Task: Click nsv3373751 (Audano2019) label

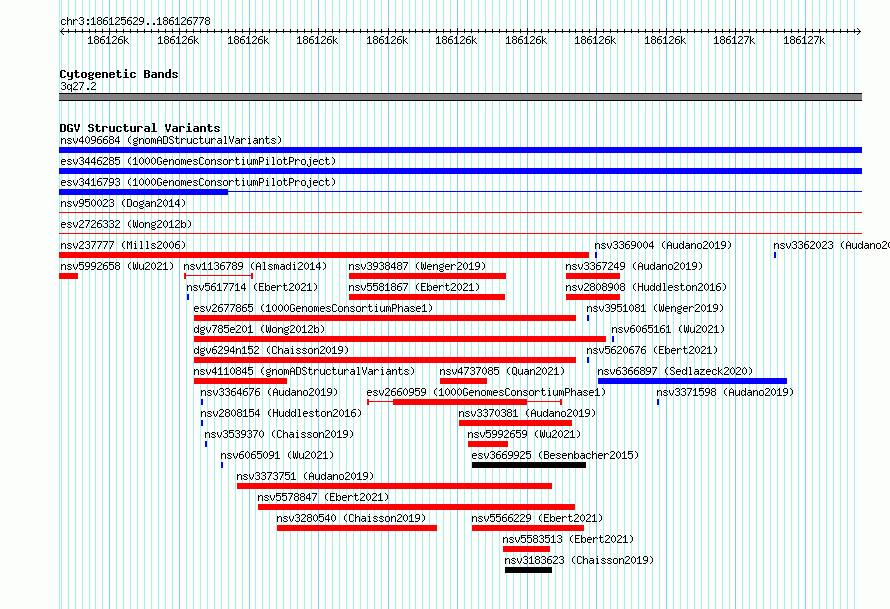Action: pyautogui.click(x=305, y=476)
